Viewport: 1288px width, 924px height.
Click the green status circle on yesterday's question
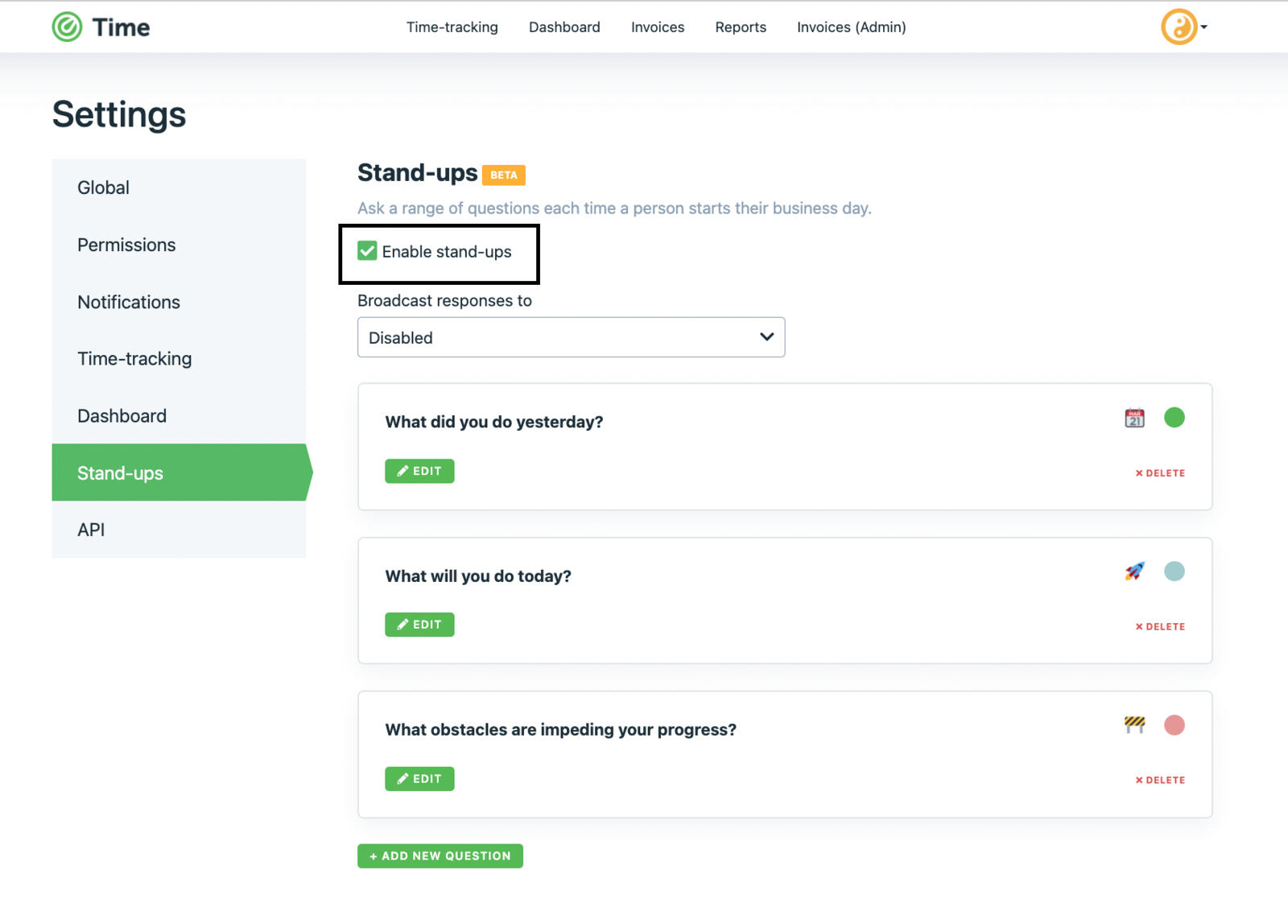pos(1174,418)
